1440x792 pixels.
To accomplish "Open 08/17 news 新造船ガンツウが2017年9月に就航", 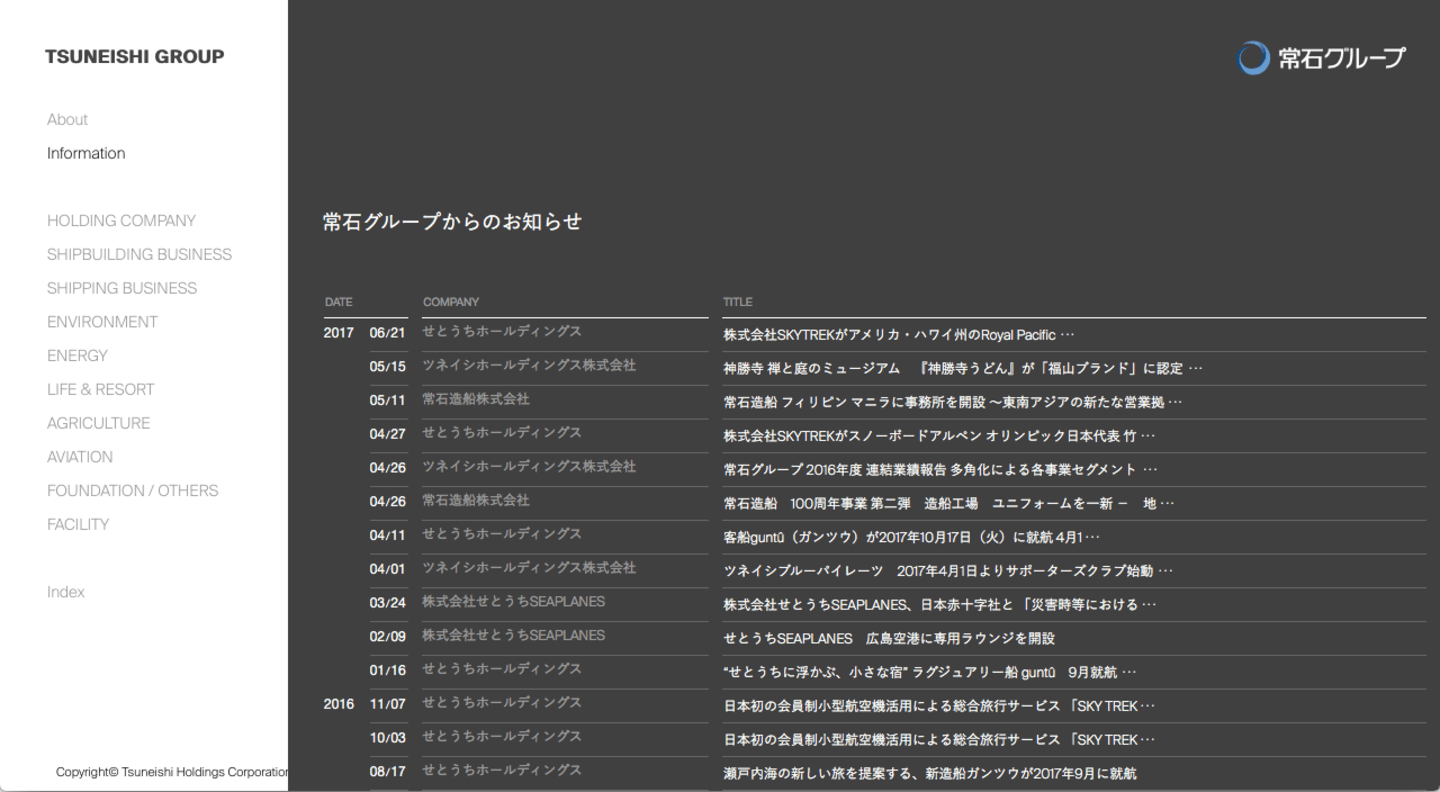I will (930, 773).
